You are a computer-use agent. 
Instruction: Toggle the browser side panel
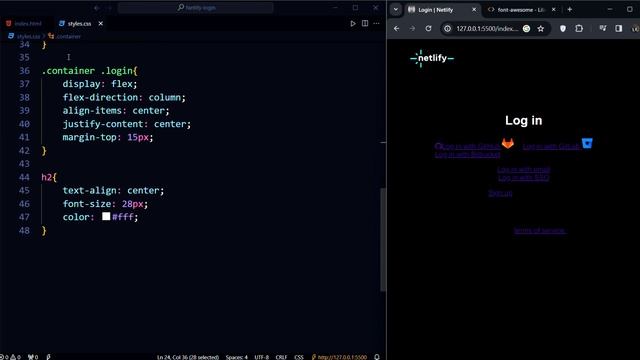pyautogui.click(x=619, y=29)
